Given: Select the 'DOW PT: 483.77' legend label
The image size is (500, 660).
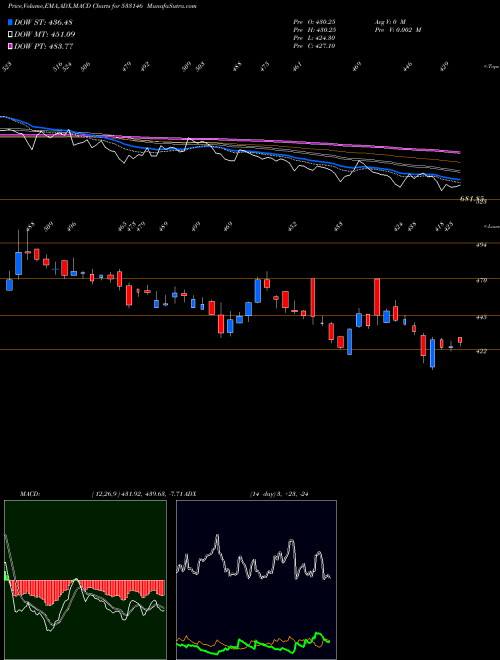Looking at the screenshot, I should [x=44, y=46].
